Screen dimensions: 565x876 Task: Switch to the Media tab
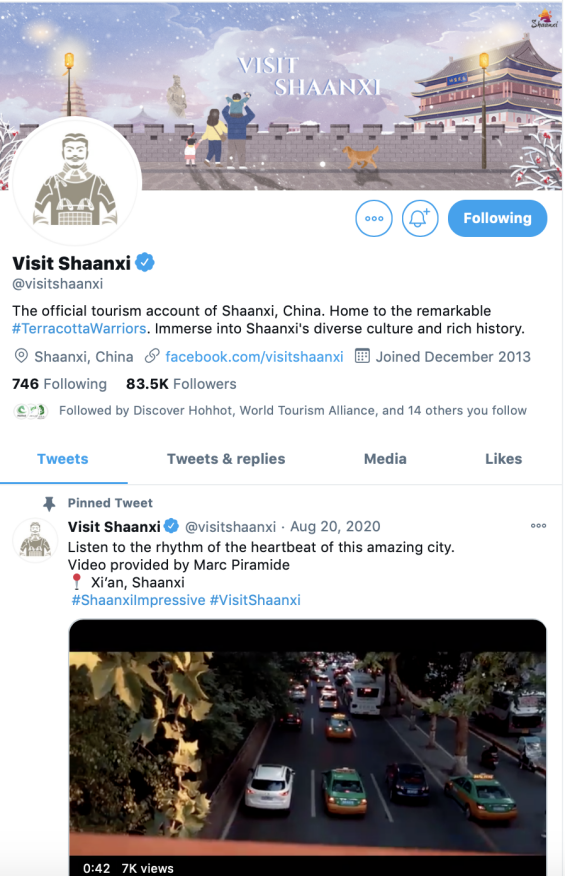[x=385, y=459]
